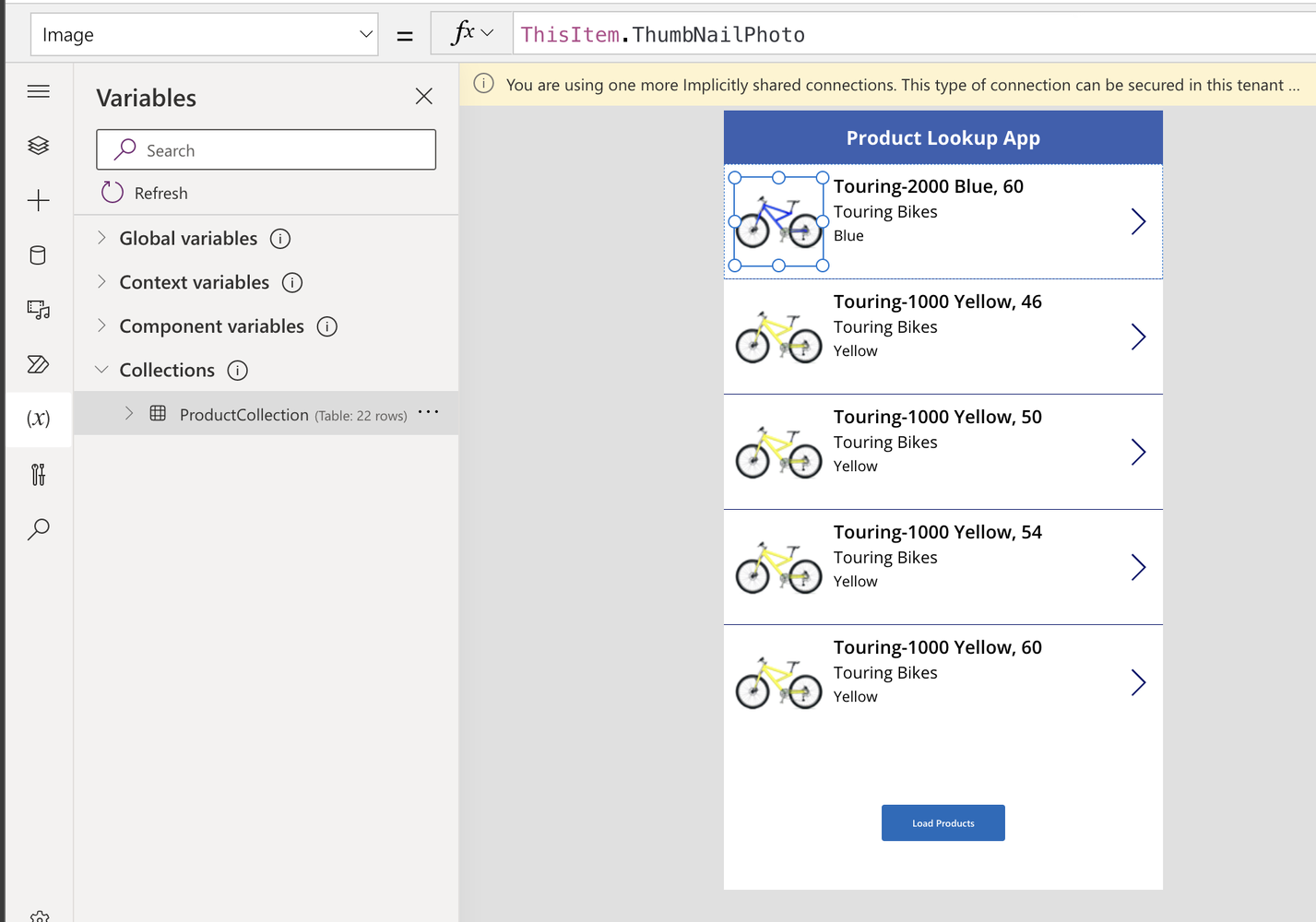Open the Media icon in sidebar
The image size is (1316, 922).
point(38,310)
